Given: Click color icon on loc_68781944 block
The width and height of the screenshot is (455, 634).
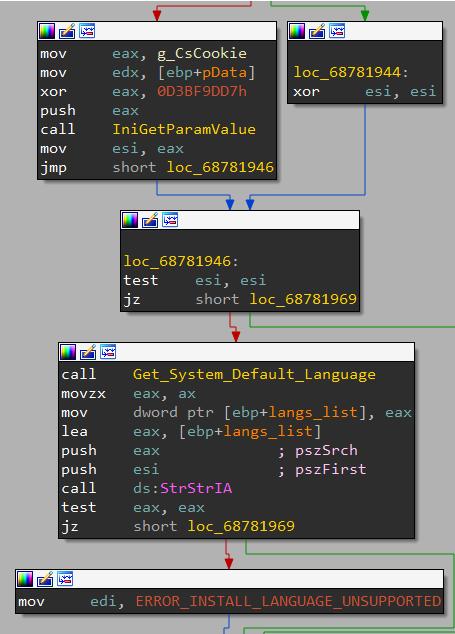Looking at the screenshot, I should pos(297,31).
